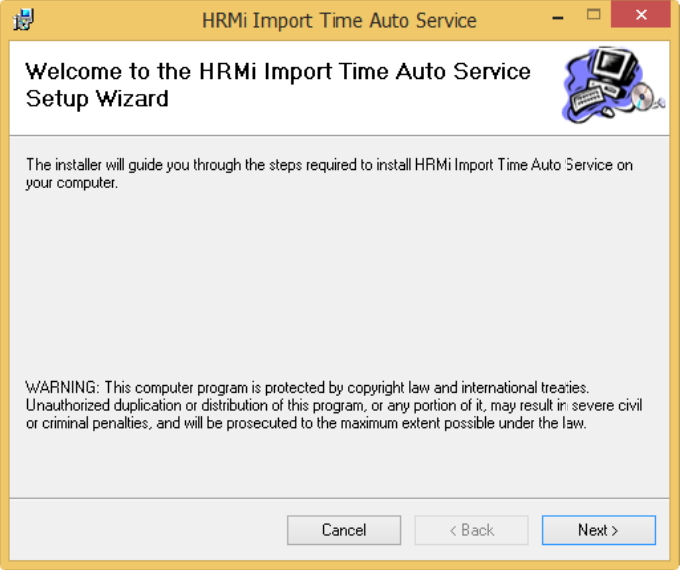The width and height of the screenshot is (680, 570).
Task: Minimize the HRMi installer window
Action: click(x=558, y=17)
